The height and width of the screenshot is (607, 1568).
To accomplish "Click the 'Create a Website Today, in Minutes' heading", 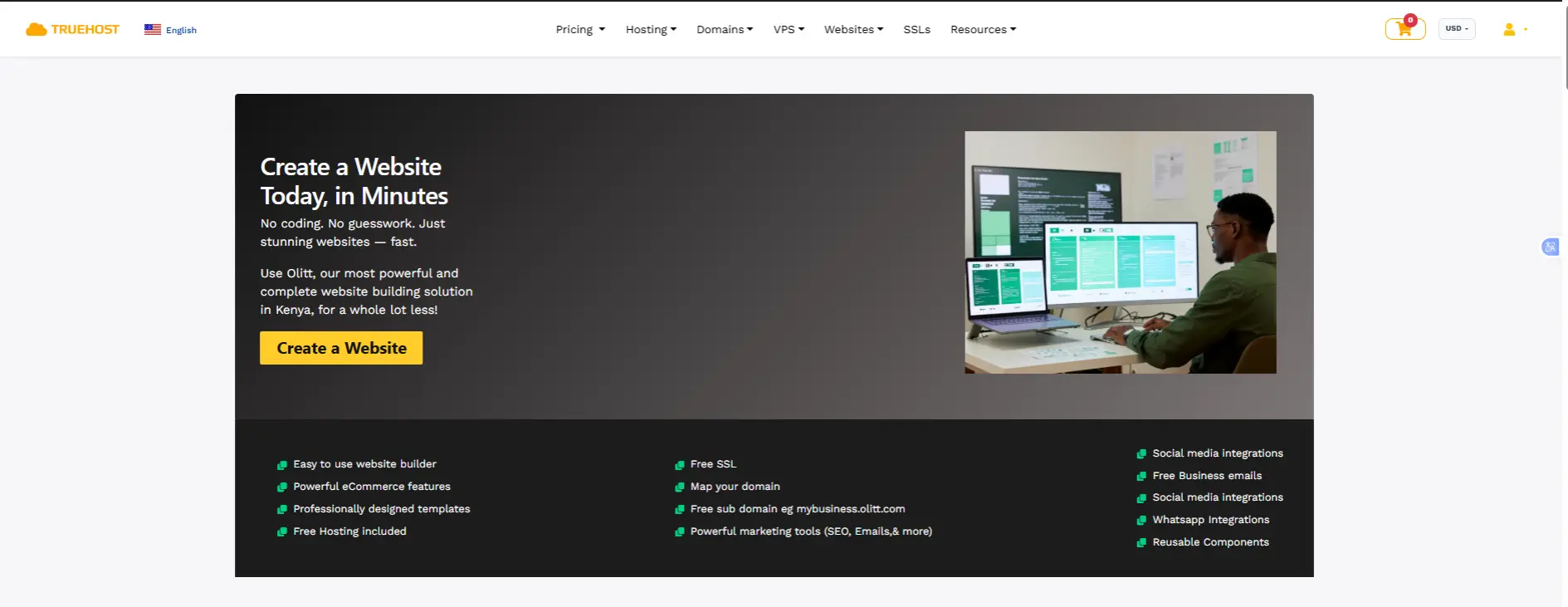I will click(354, 181).
